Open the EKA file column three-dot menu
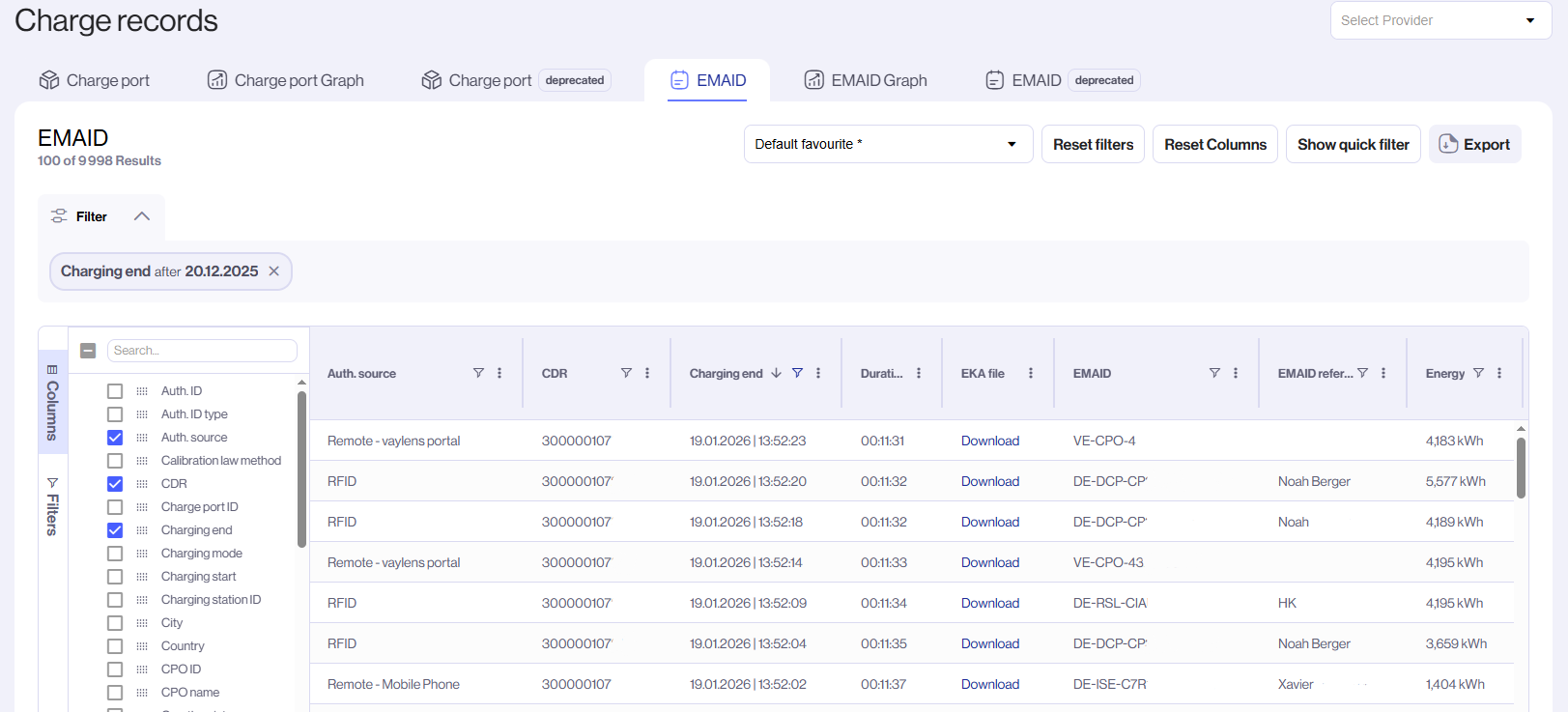Screen dimensions: 1568x712 tap(1031, 373)
